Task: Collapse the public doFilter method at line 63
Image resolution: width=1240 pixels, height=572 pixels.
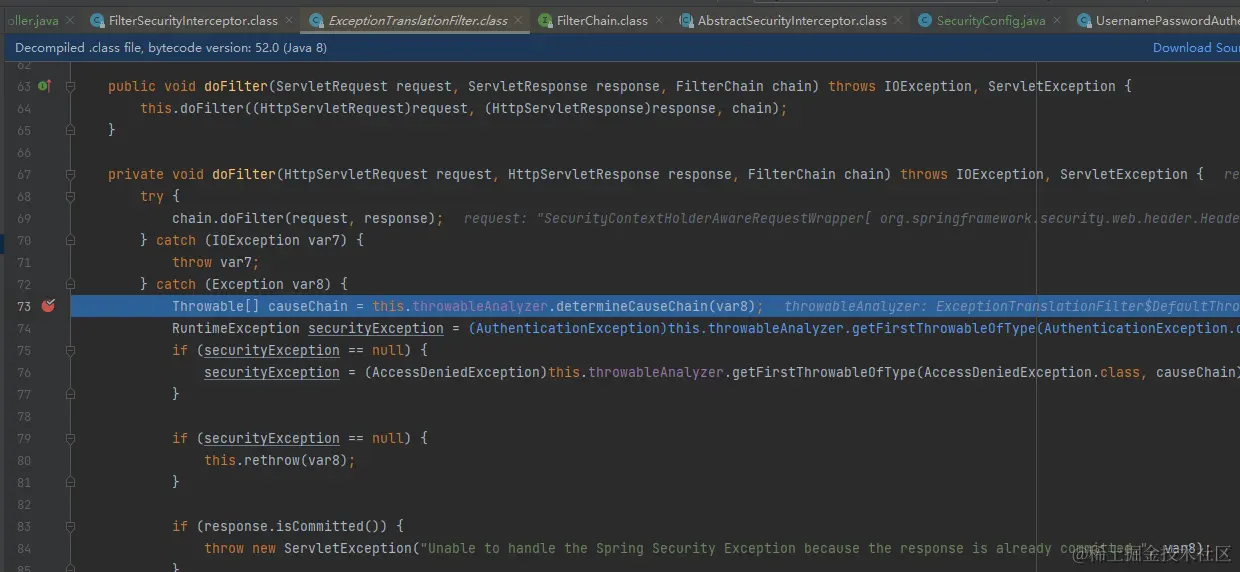Action: point(71,87)
